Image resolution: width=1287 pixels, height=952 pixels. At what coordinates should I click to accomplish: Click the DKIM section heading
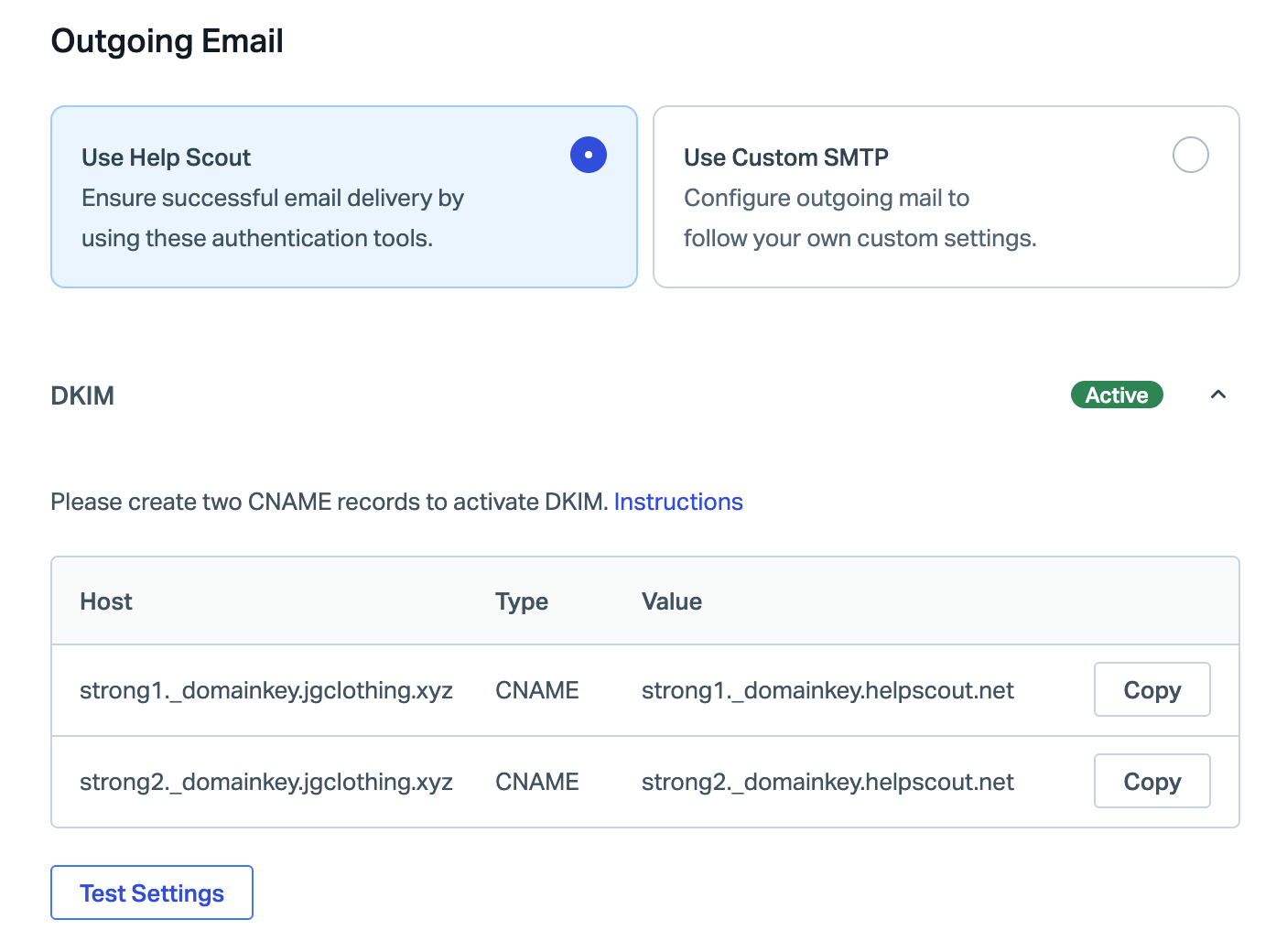(x=82, y=395)
